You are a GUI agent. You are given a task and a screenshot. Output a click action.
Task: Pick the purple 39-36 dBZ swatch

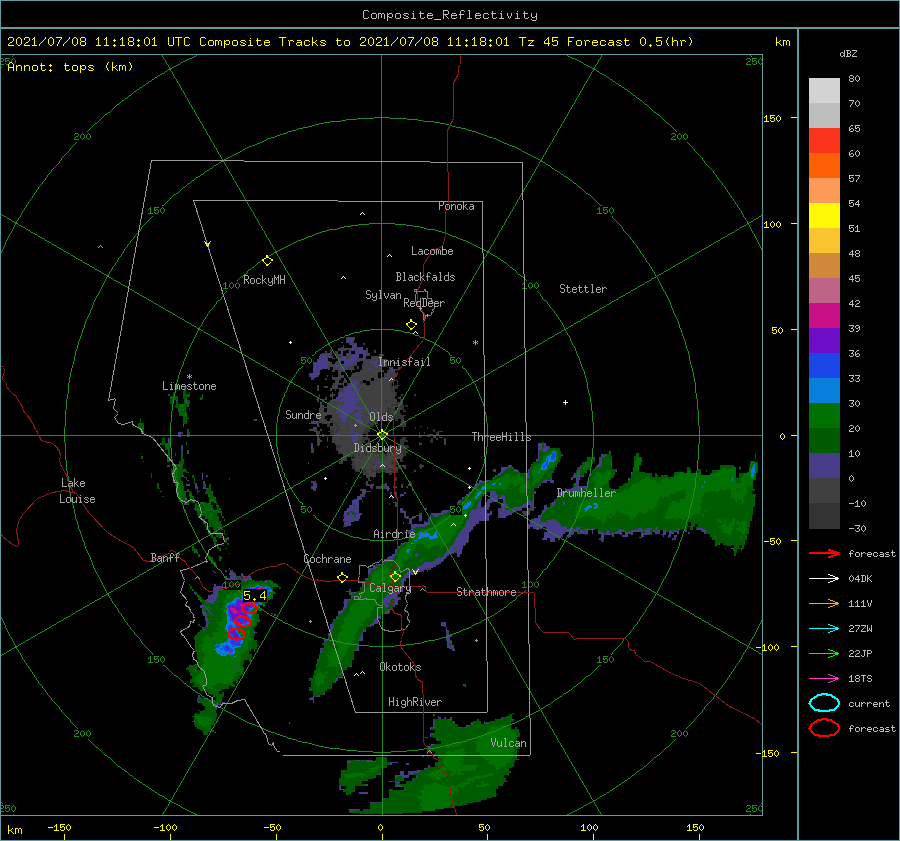pos(824,340)
